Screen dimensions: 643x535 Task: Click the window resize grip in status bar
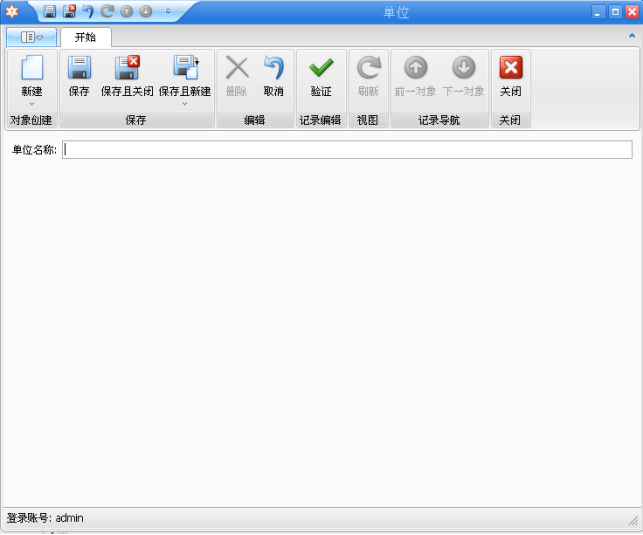(x=634, y=521)
